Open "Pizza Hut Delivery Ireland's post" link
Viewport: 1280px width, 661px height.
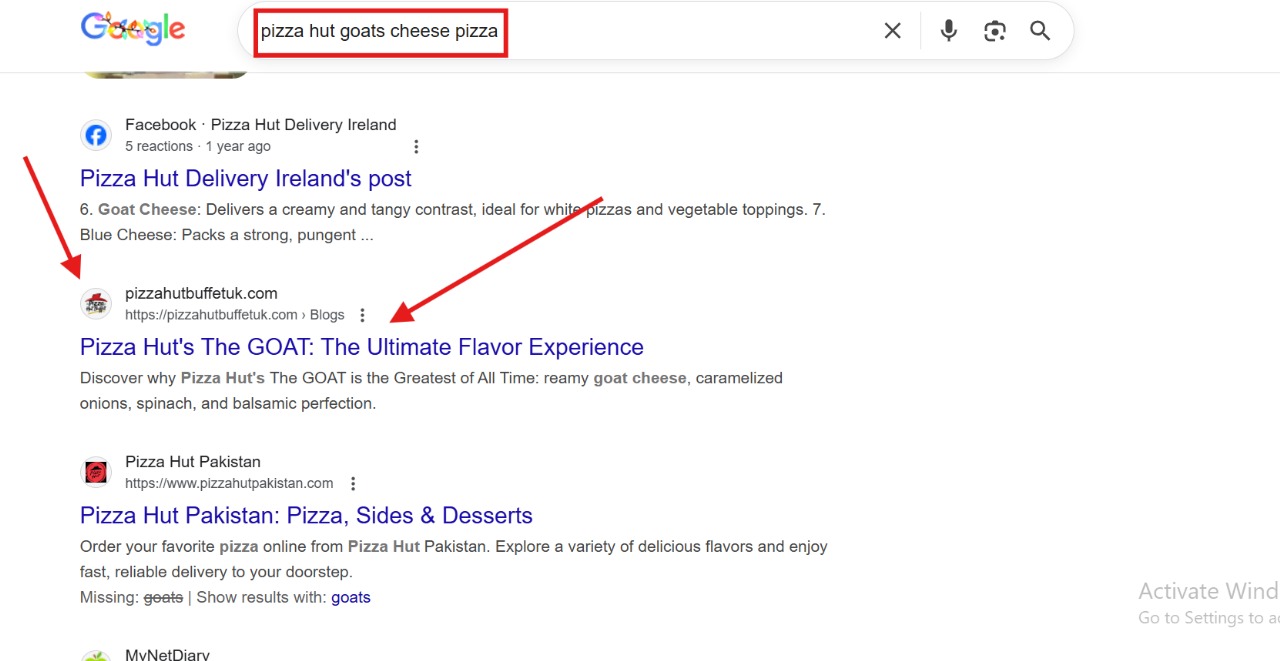click(x=245, y=179)
